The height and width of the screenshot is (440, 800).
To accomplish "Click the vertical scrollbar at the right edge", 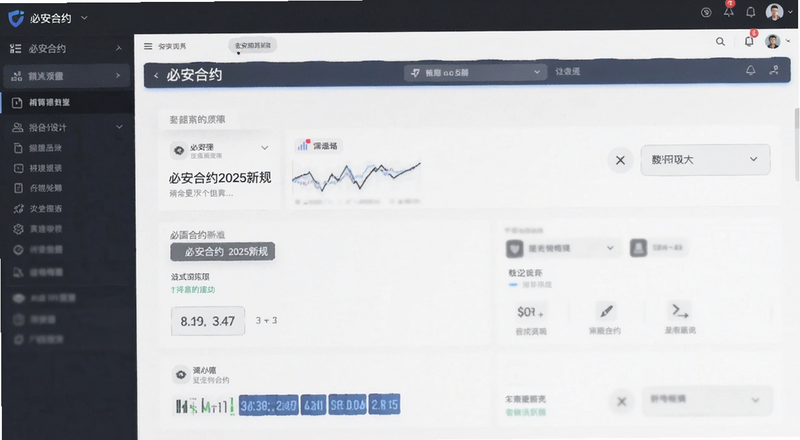I will (796, 144).
